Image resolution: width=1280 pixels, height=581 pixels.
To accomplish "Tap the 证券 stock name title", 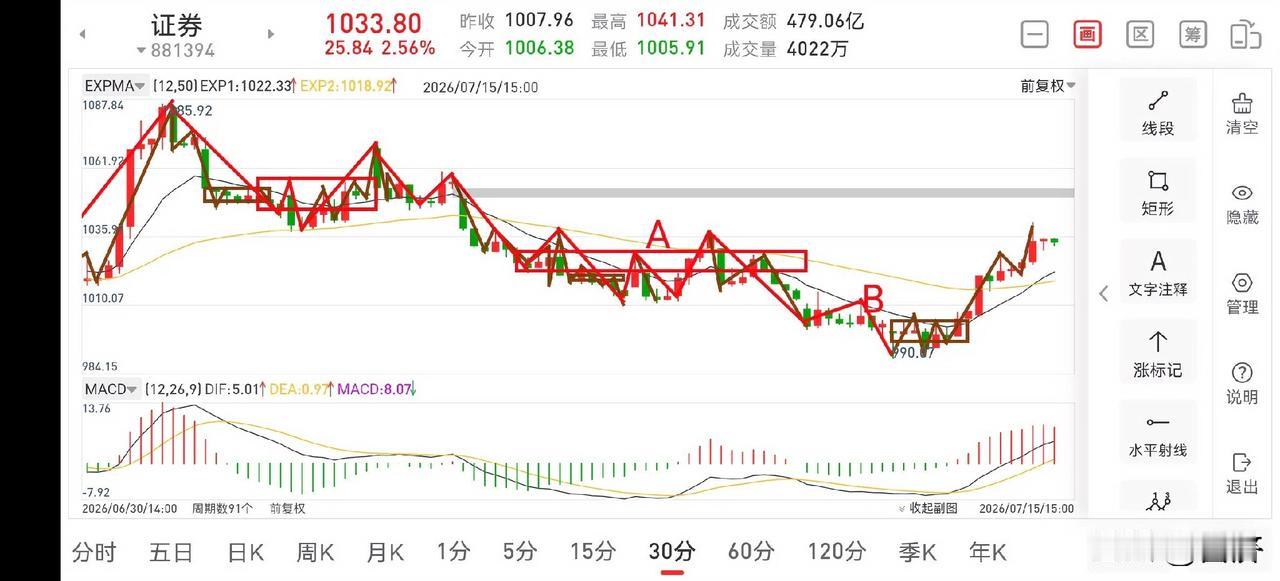I will [x=176, y=24].
